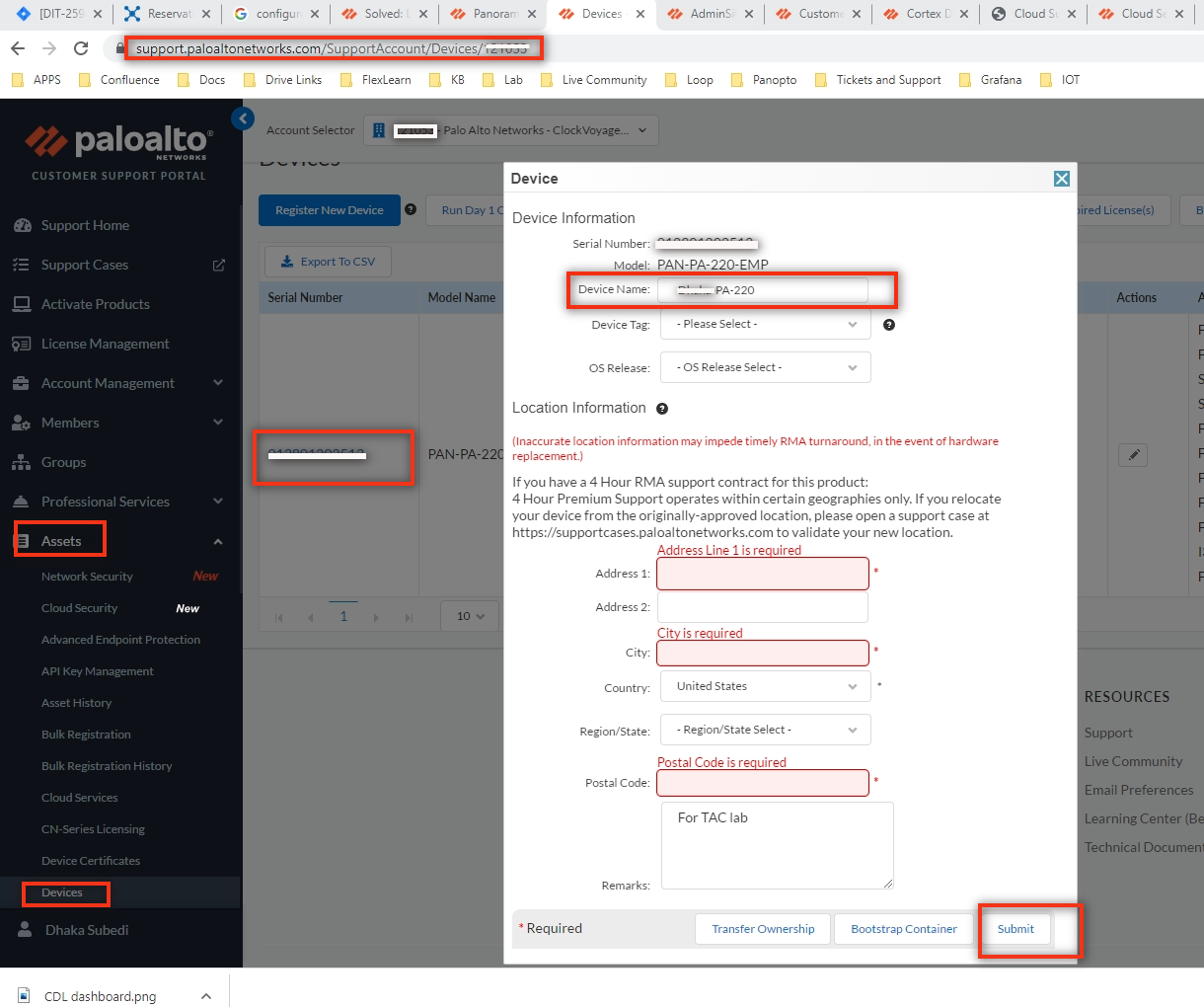Collapse the sidebar using the blue arrow icon
Image resolution: width=1204 pixels, height=1007 pixels.
(243, 117)
